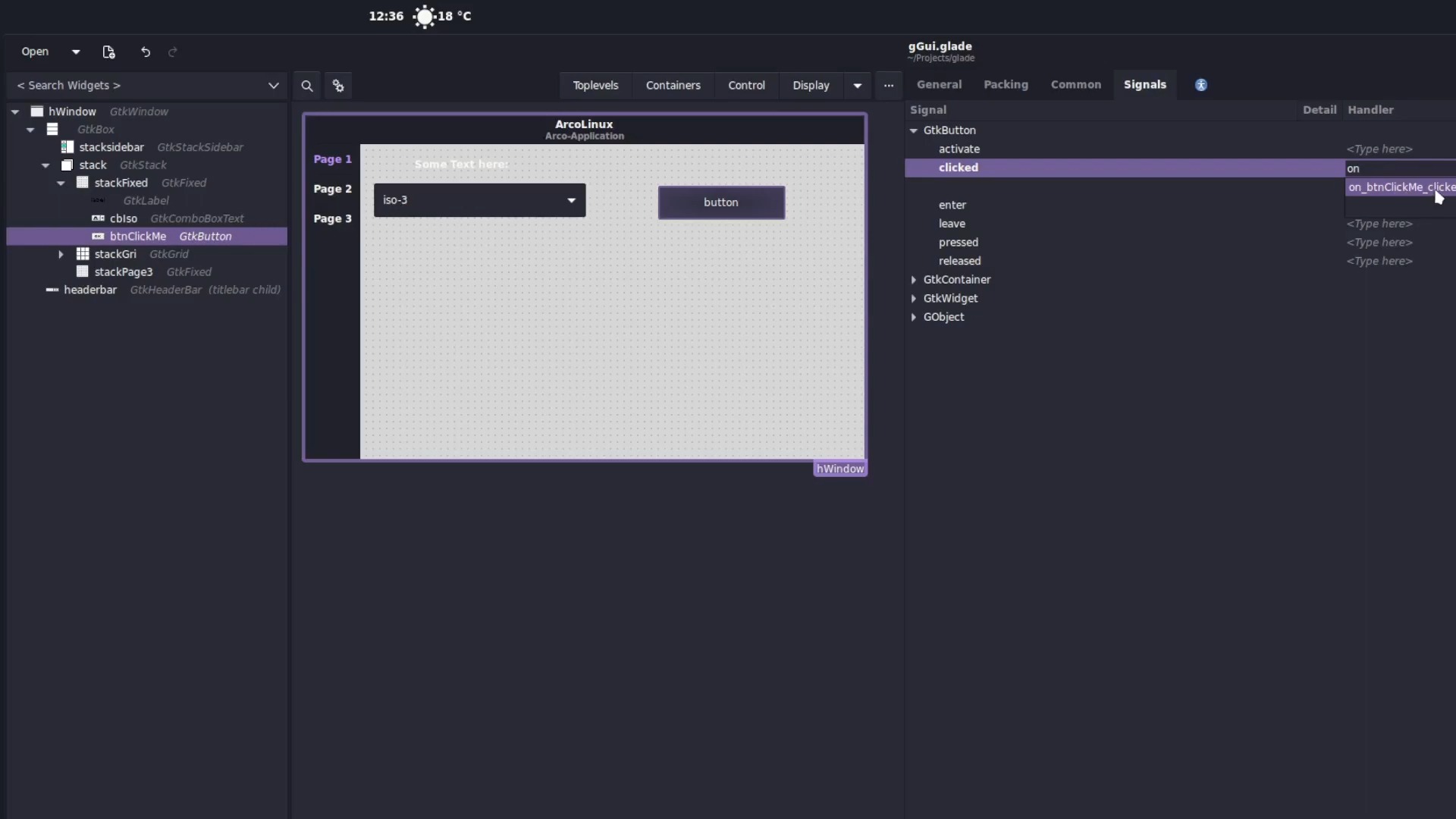1456x819 pixels.
Task: Collapse the hWindow tree node
Action: (15, 111)
